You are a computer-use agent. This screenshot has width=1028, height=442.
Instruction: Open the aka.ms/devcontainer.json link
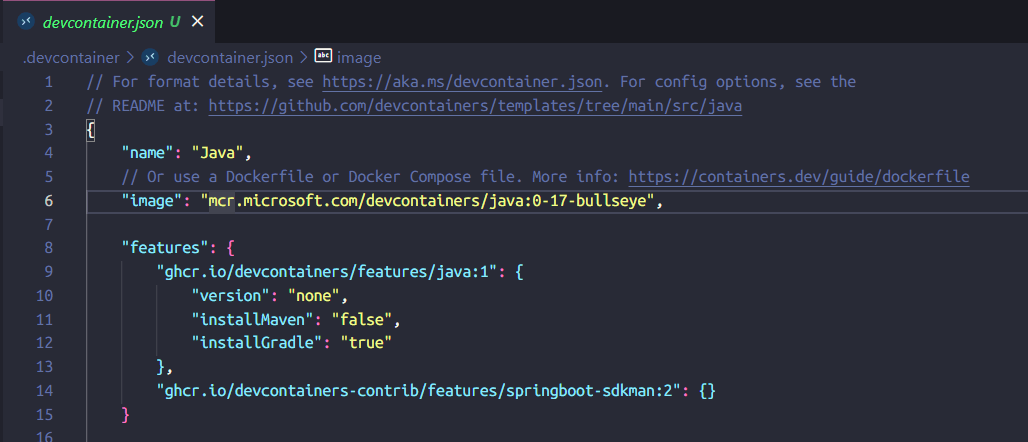[x=462, y=82]
